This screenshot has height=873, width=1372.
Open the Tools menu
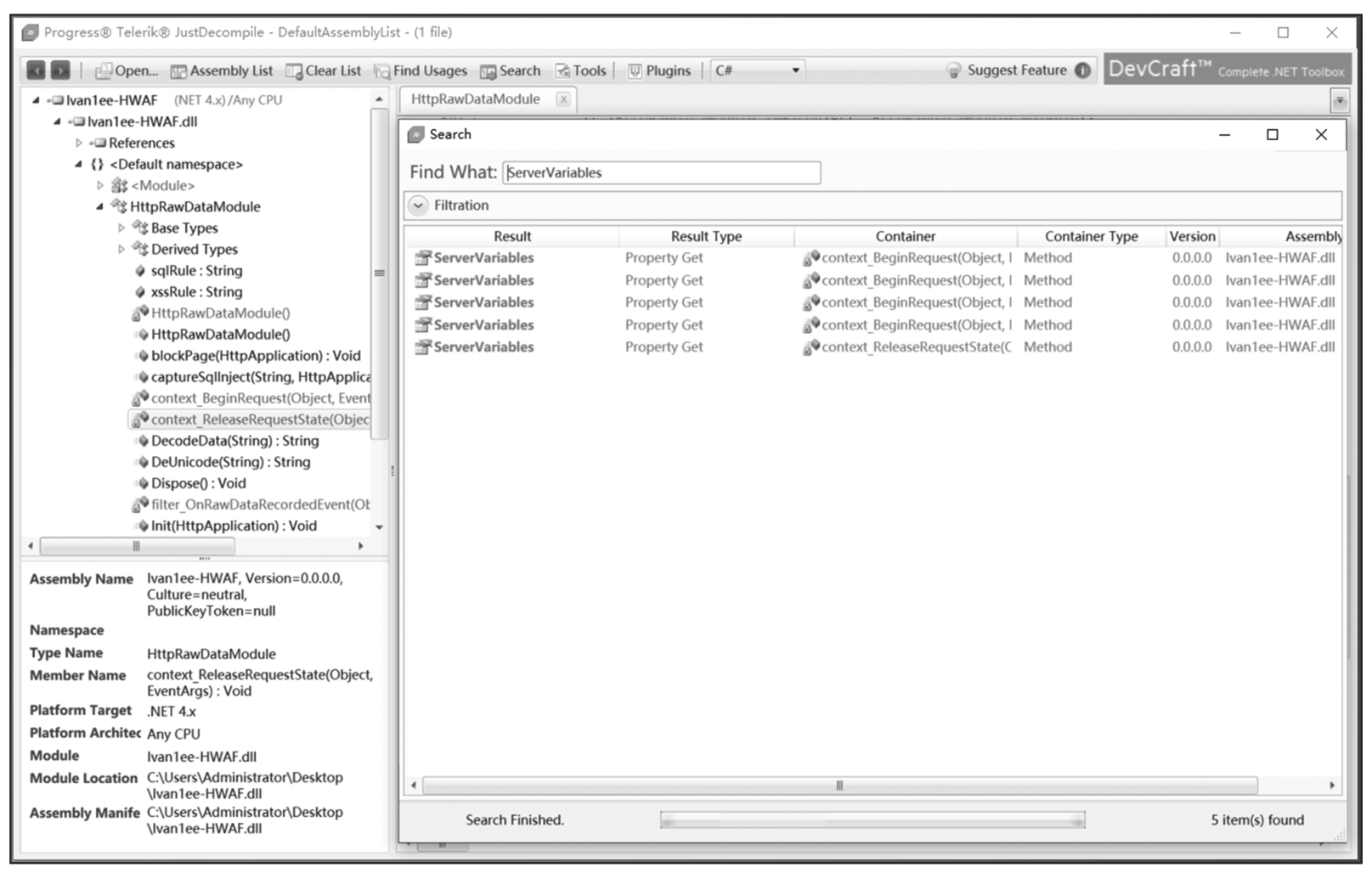tap(581, 71)
